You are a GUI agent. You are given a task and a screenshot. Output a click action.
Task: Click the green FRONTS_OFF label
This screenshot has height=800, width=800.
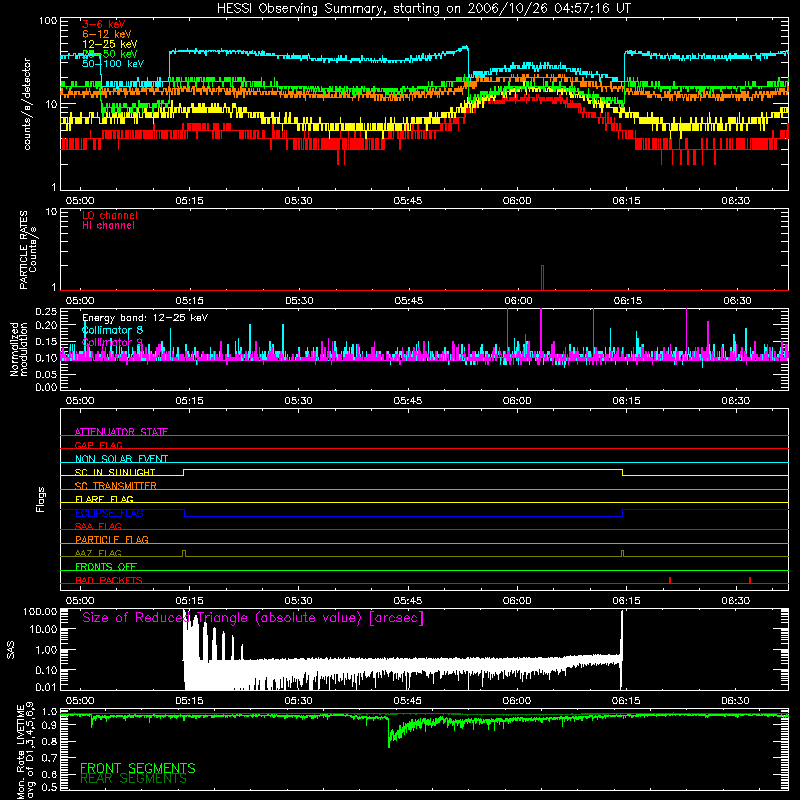(x=106, y=566)
